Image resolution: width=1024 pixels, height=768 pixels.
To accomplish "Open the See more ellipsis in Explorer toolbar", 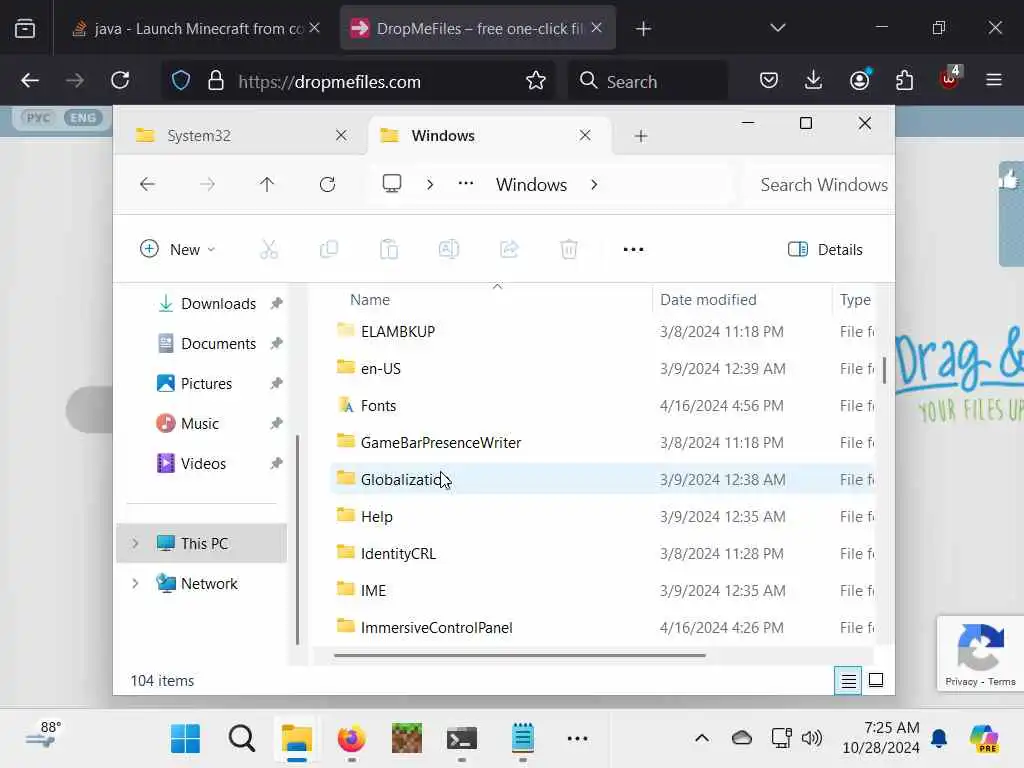I will pos(633,249).
